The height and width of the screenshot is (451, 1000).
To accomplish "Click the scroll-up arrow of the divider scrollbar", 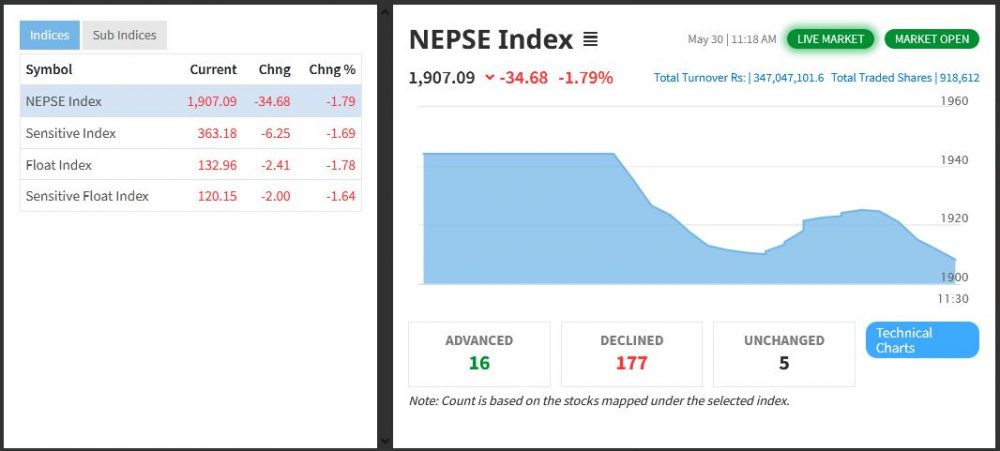I will tap(384, 9).
